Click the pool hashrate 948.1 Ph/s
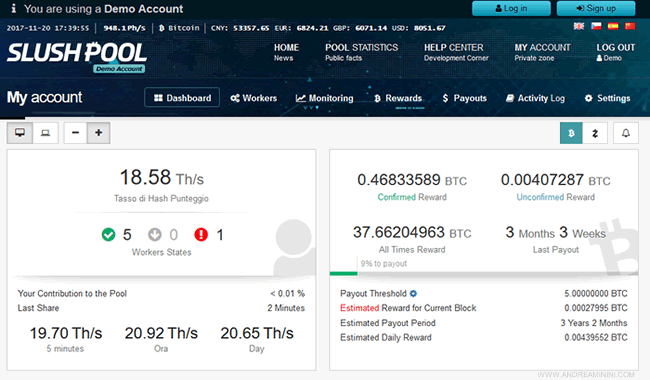Image resolution: width=650 pixels, height=380 pixels. coord(124,28)
